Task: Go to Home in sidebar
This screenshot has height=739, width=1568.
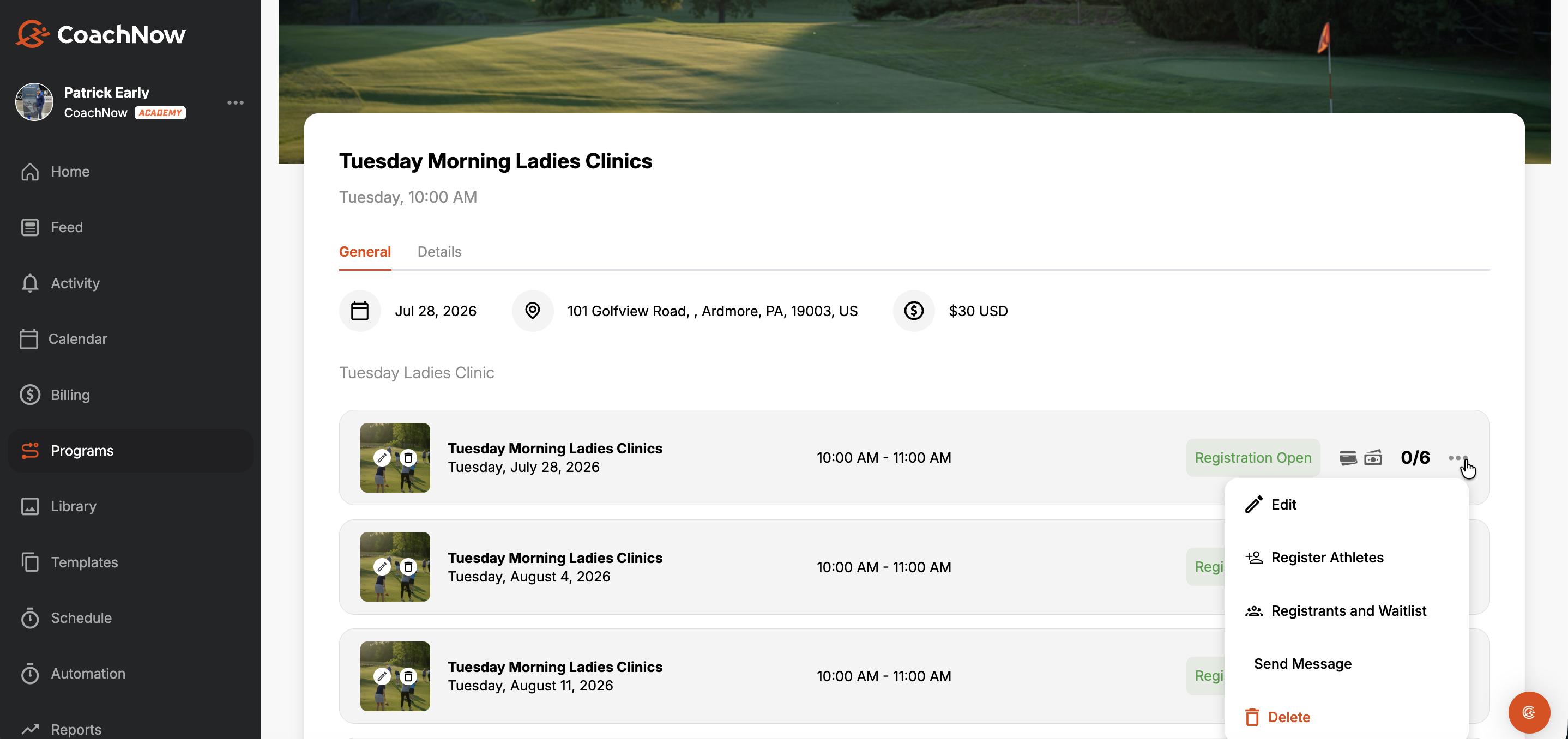Action: pyautogui.click(x=70, y=172)
